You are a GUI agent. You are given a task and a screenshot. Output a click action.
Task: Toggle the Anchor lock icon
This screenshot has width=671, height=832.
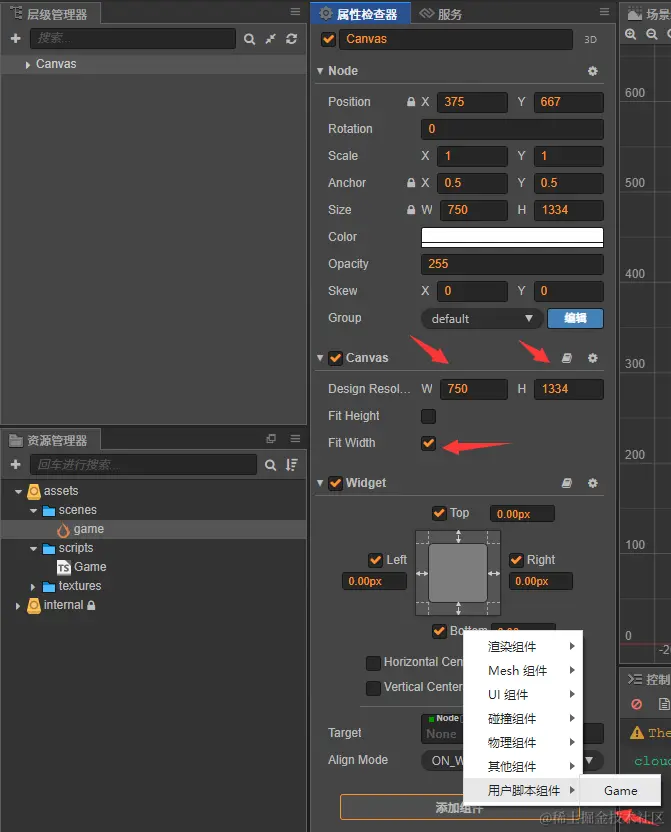tap(411, 183)
